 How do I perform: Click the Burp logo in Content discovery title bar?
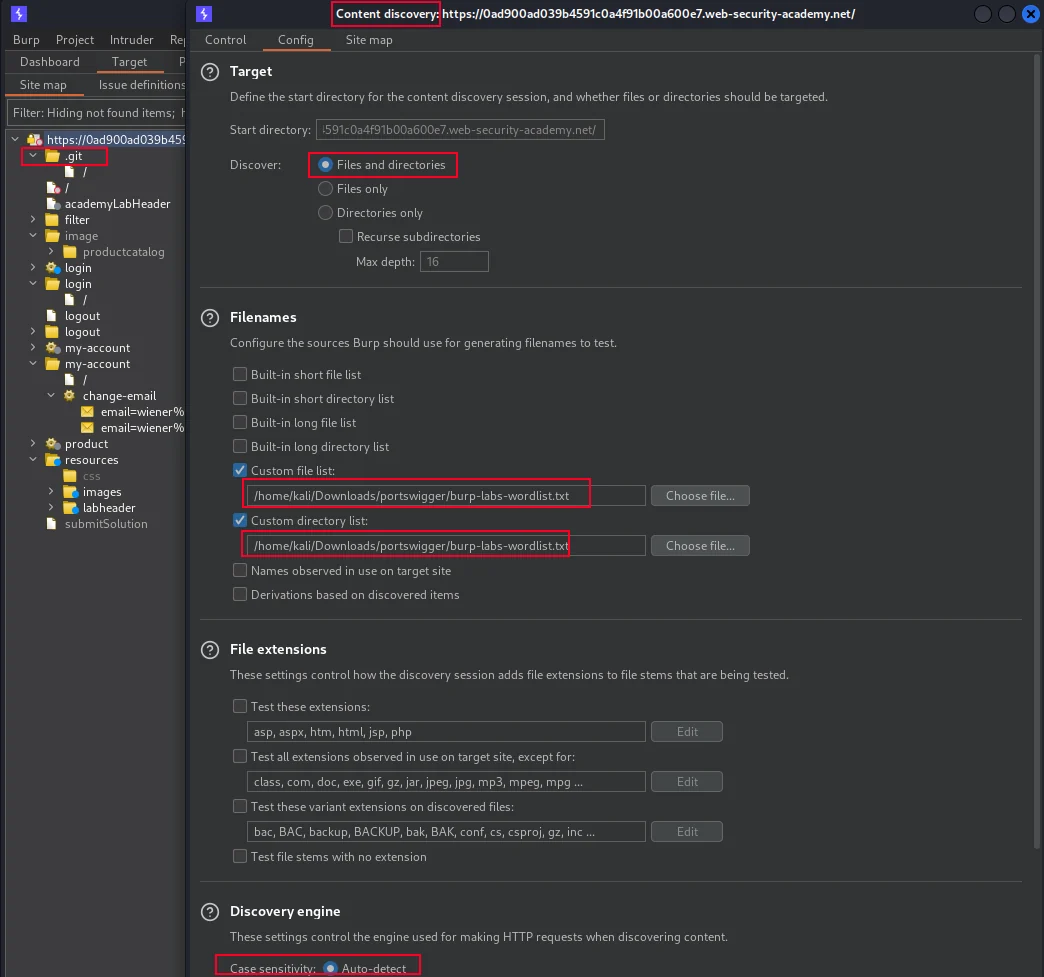coord(204,13)
